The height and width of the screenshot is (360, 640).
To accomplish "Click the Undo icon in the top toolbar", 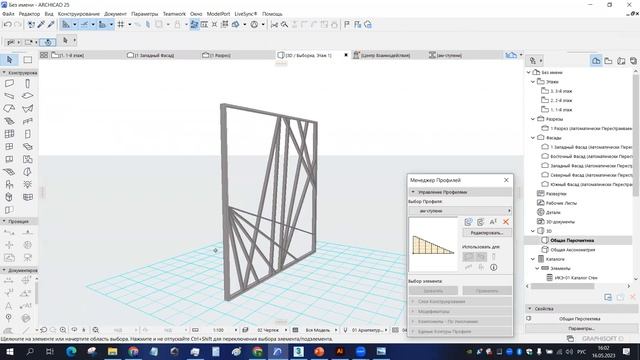I will 7,24.
